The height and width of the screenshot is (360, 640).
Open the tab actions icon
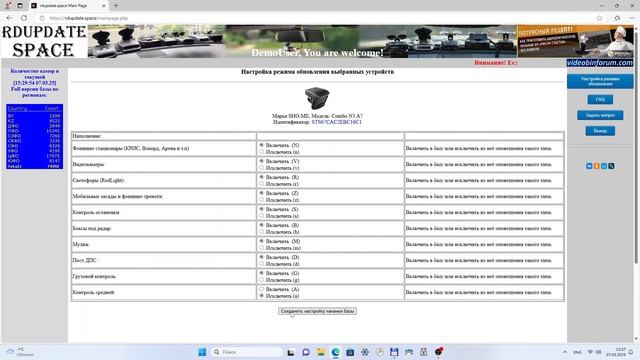tap(20, 6)
